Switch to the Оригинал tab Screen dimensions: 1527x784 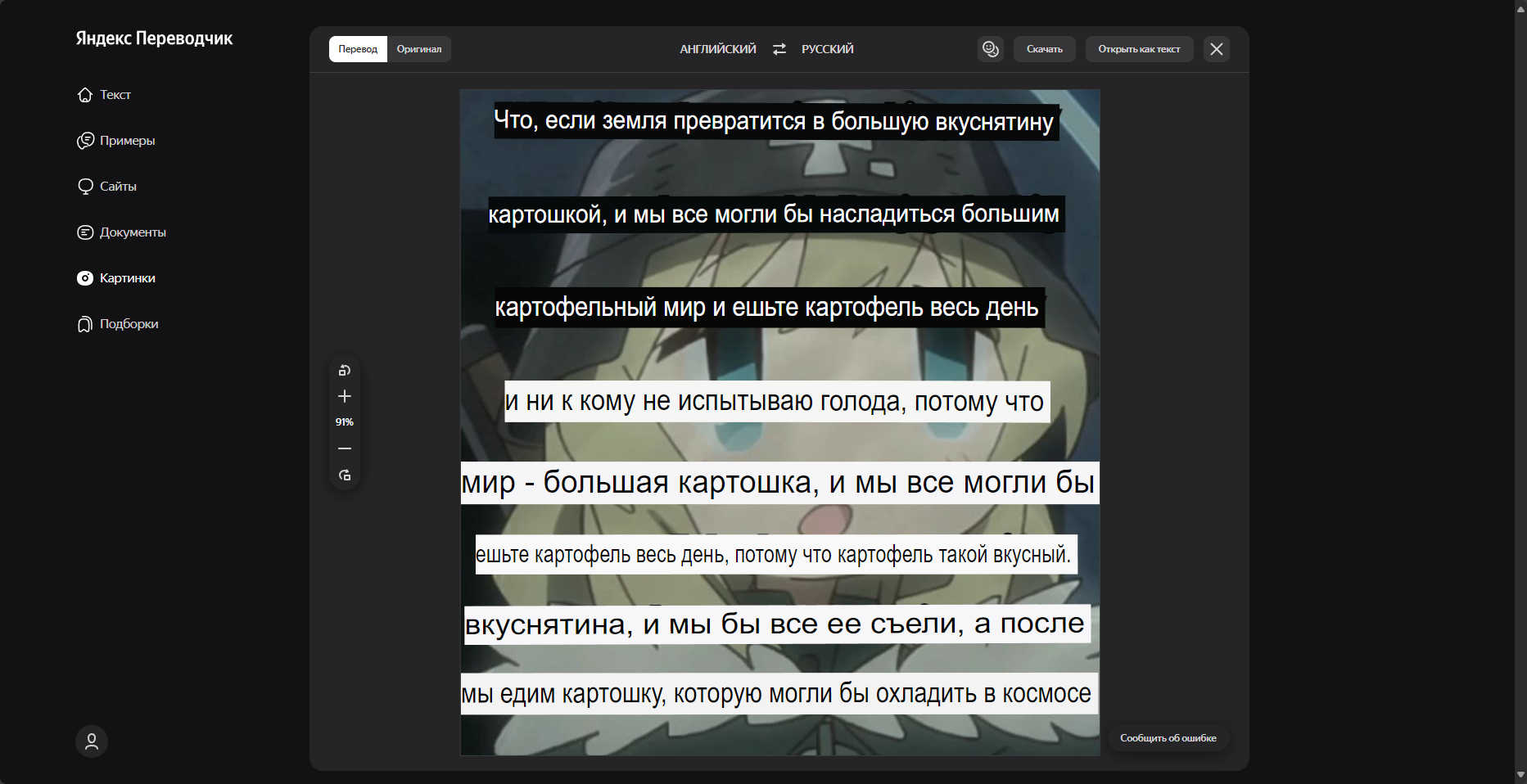click(419, 49)
